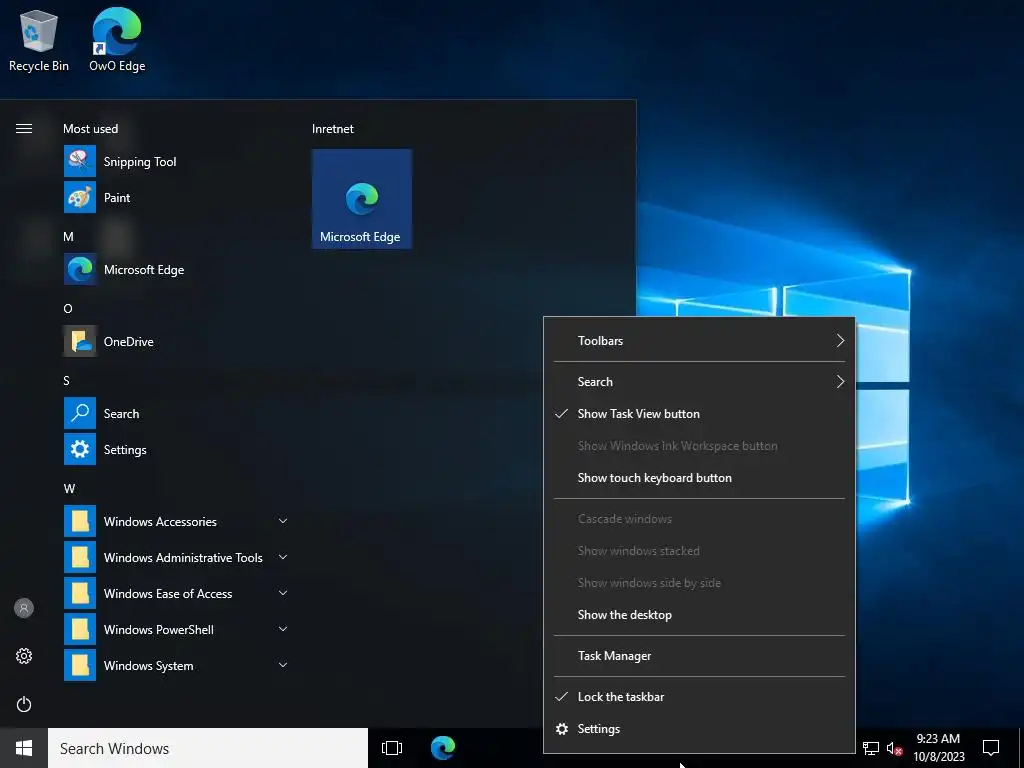Expand Windows System chevron

283,664
